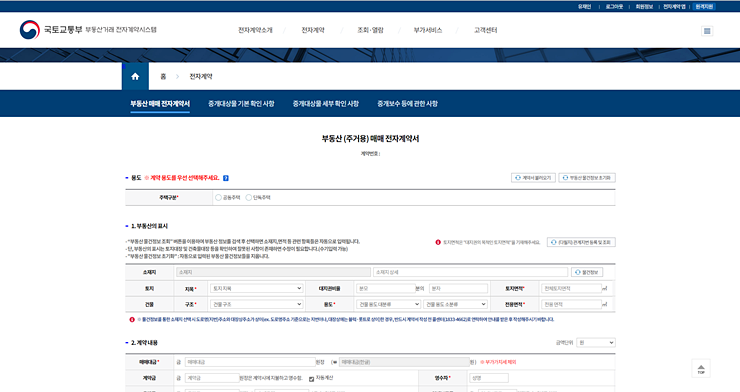Open the 부가서비스 menu
Image resolution: width=740 pixels, height=392 pixels.
(428, 30)
